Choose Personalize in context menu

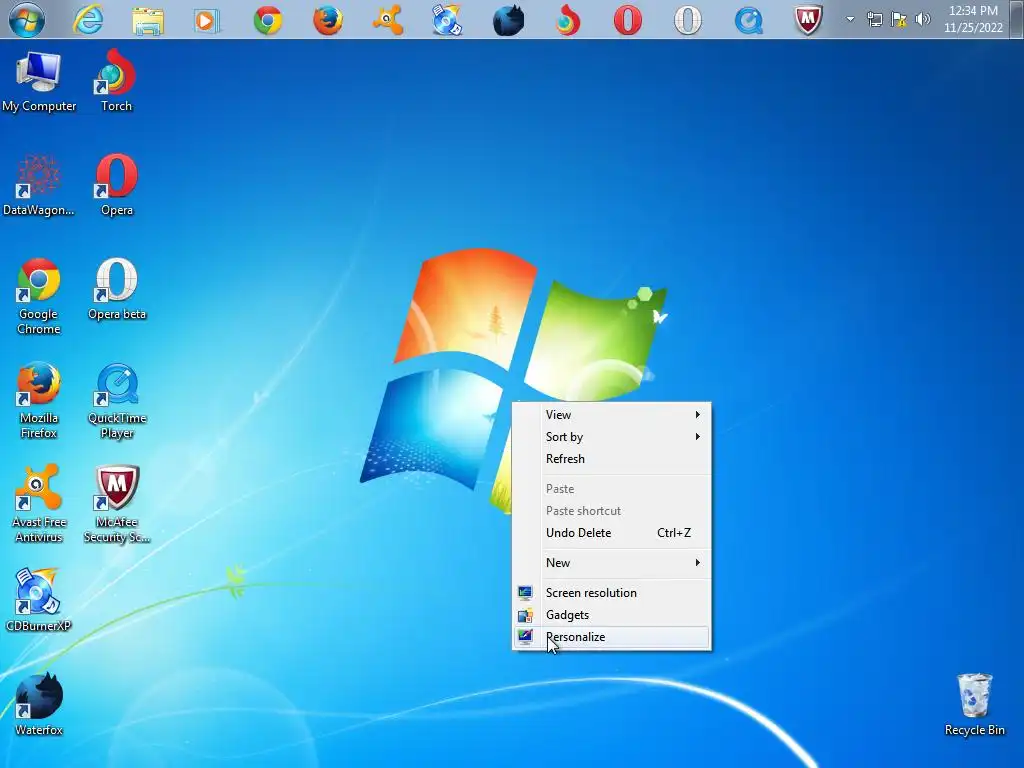[x=611, y=637]
